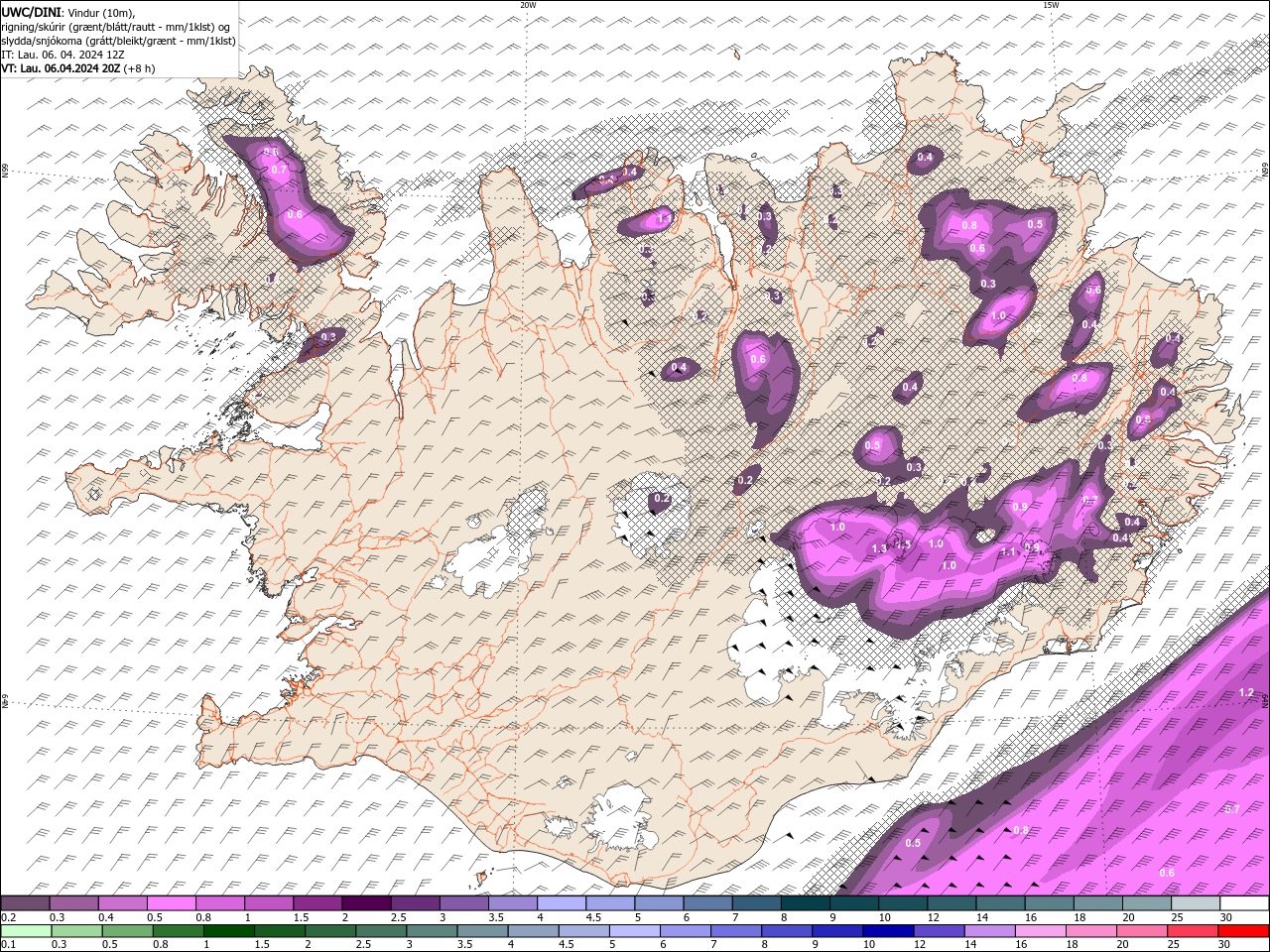Select the snow legend swatch between 6 and 7
The width and height of the screenshot is (1270, 952).
[x=707, y=903]
